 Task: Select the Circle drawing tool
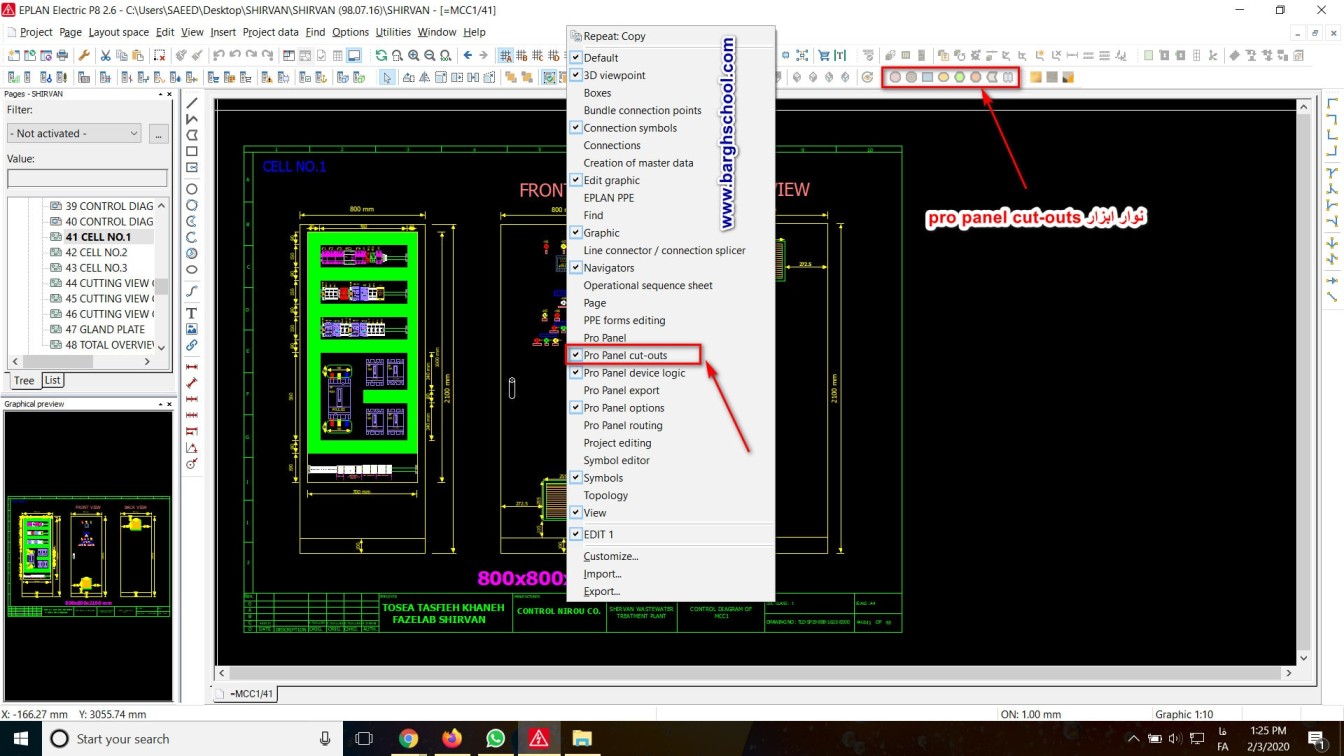(x=192, y=189)
